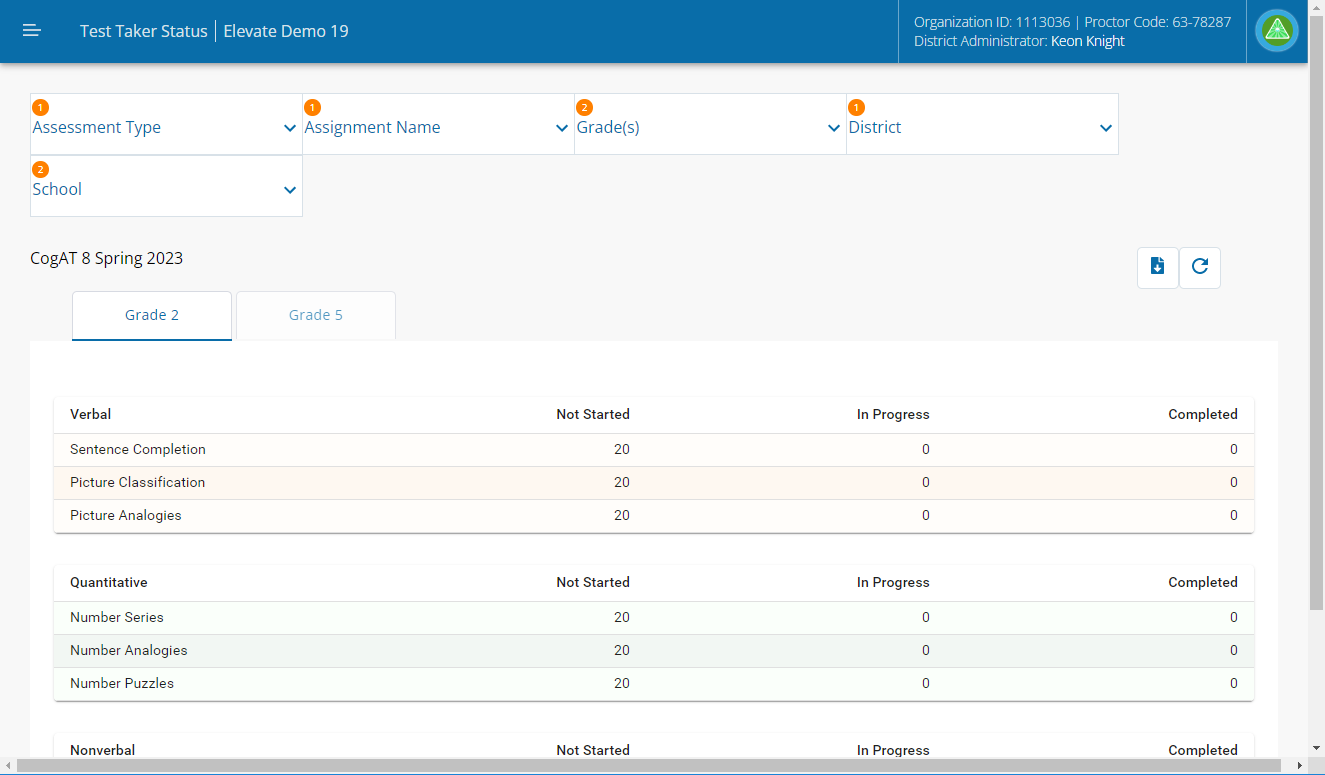1325x775 pixels.
Task: Click the School filter count badge
Action: [x=40, y=169]
